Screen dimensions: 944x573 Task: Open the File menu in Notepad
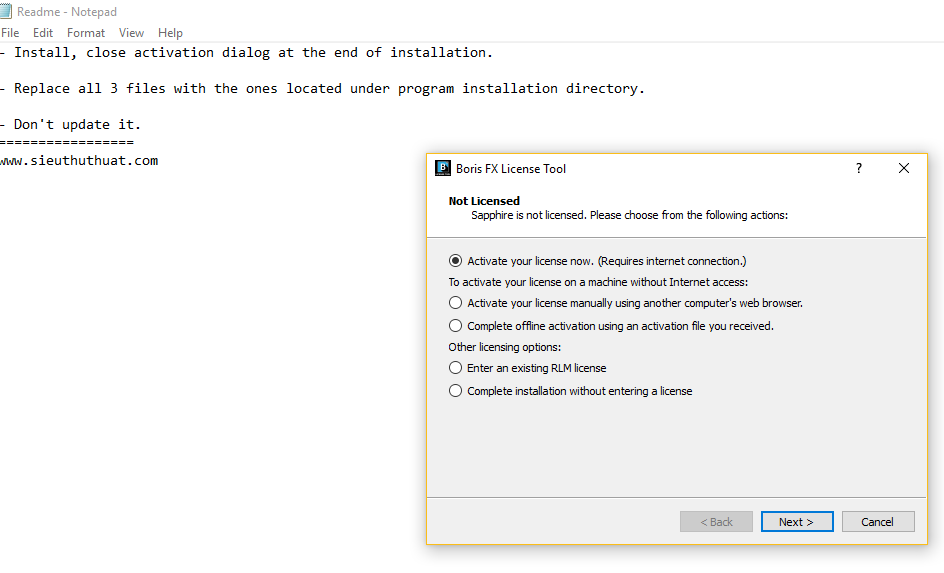[x=10, y=33]
